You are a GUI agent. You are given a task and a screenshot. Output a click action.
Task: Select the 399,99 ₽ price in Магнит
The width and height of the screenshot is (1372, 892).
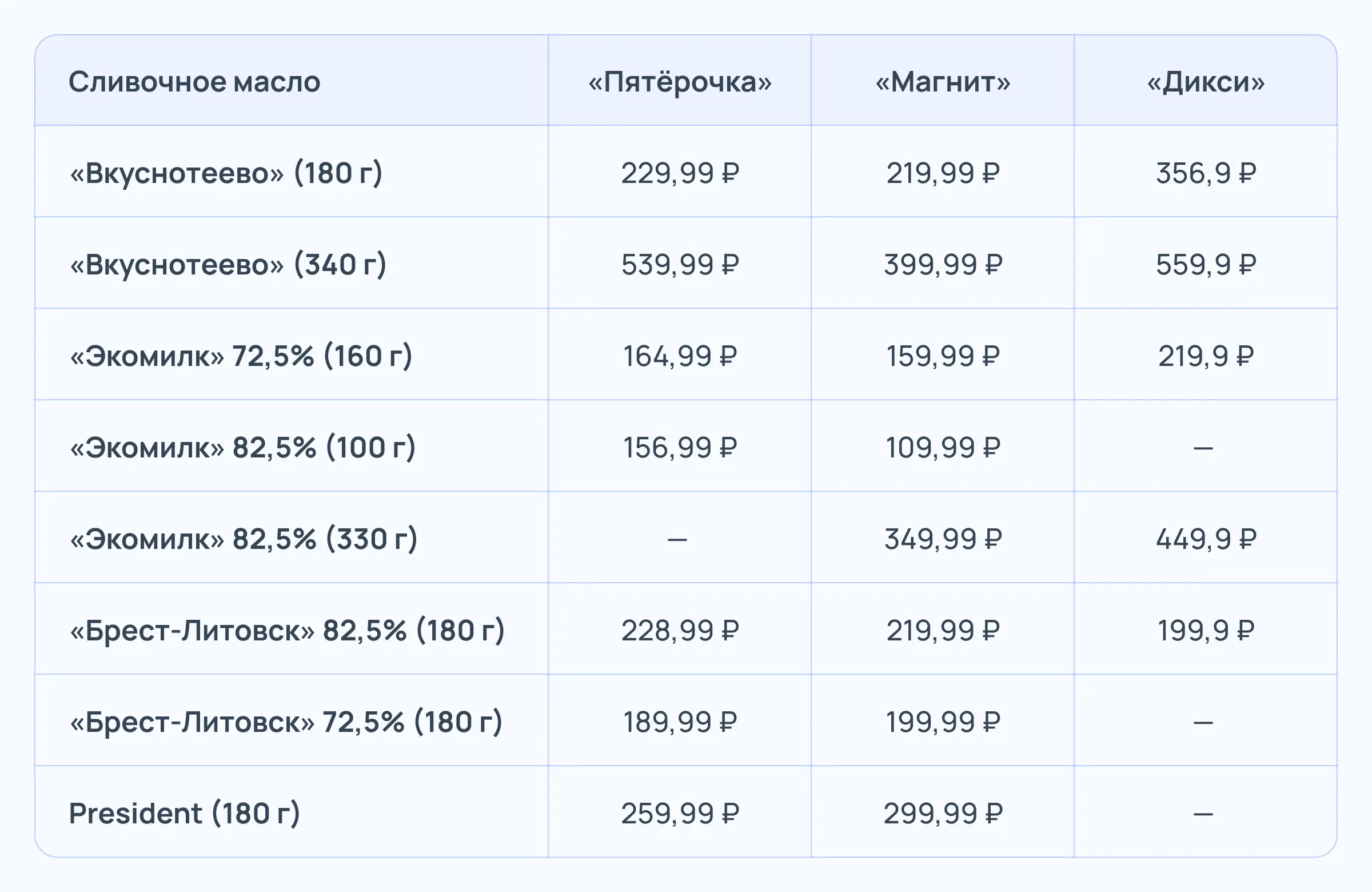943,265
